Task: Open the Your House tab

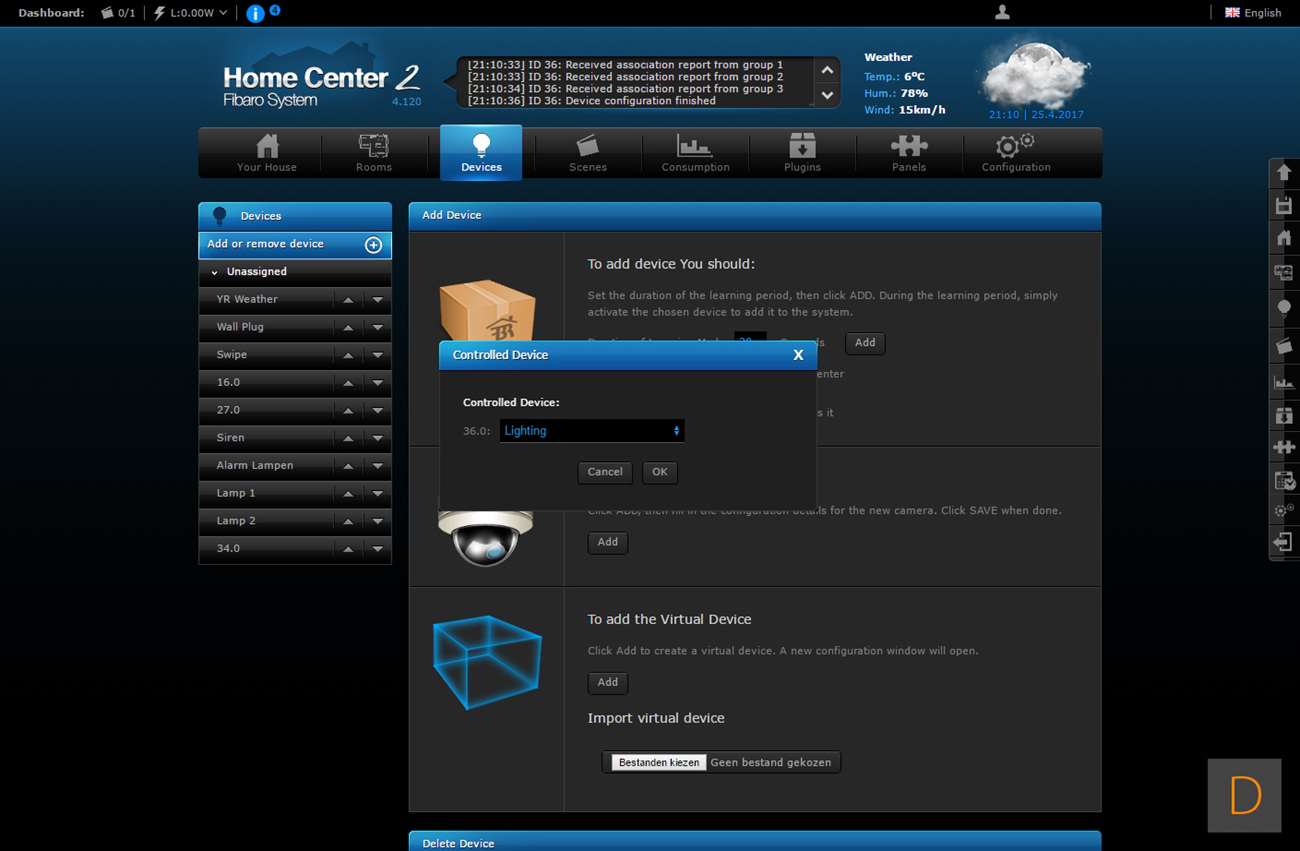Action: (267, 153)
